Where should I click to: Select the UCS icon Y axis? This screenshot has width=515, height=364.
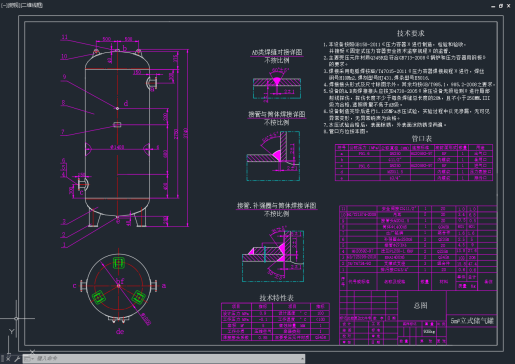11,331
